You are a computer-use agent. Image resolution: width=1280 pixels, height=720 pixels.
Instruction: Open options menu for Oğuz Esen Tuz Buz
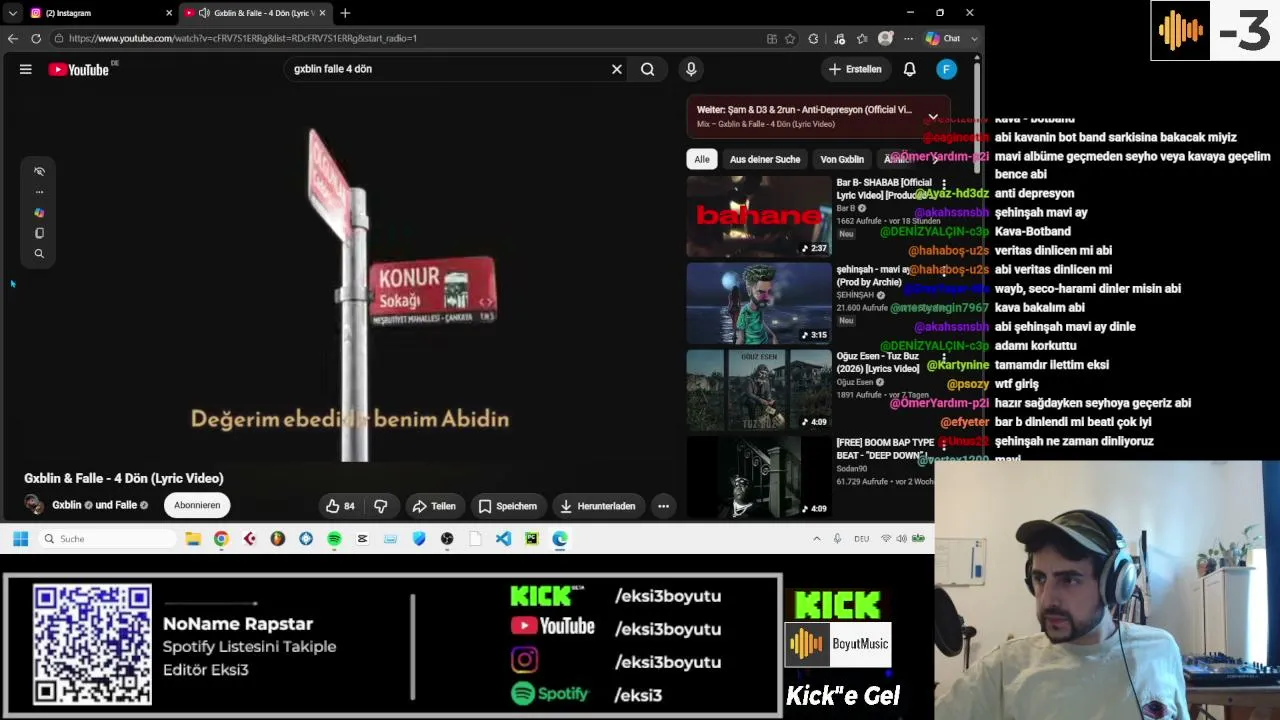(943, 359)
